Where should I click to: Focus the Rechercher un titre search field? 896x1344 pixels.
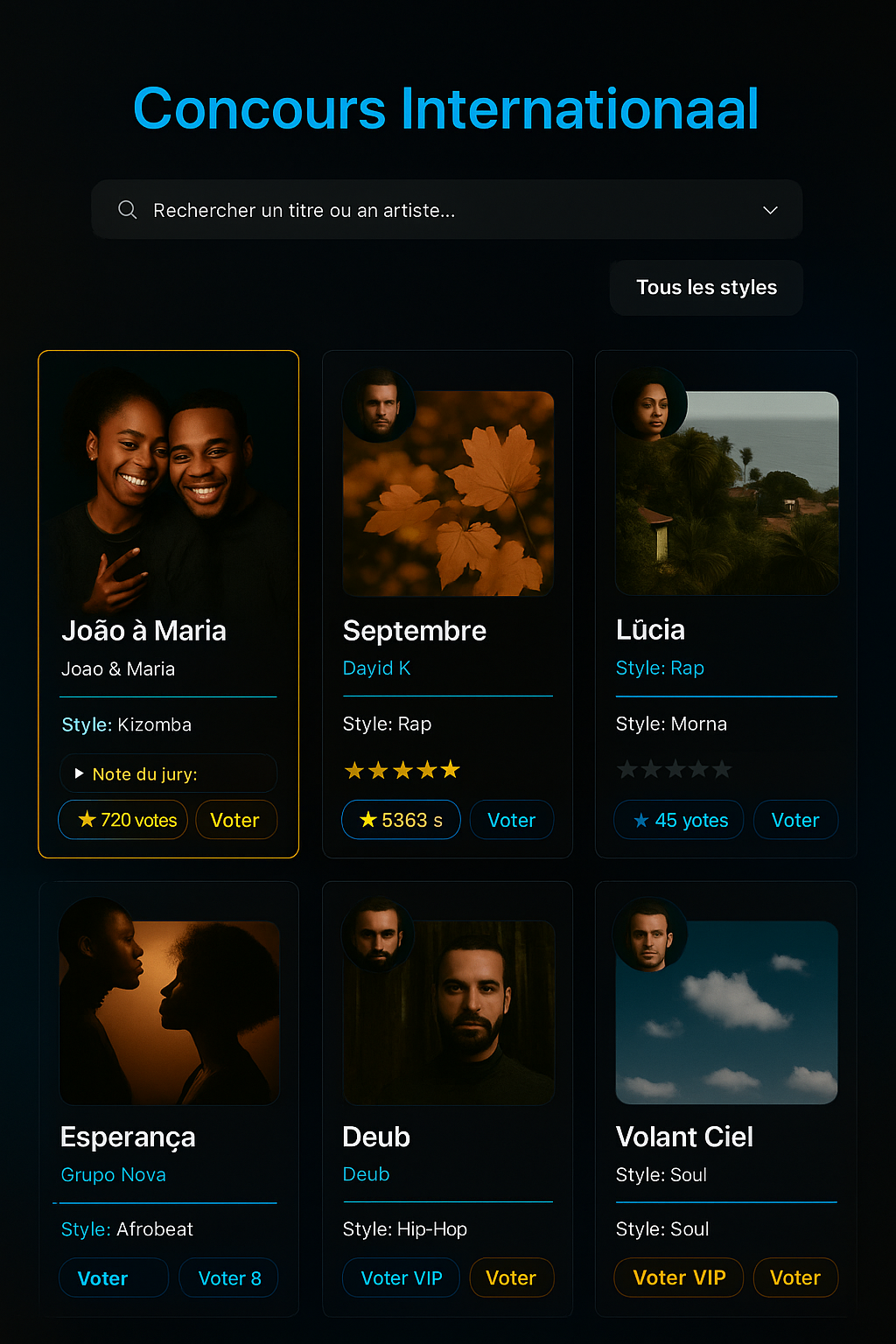point(447,210)
